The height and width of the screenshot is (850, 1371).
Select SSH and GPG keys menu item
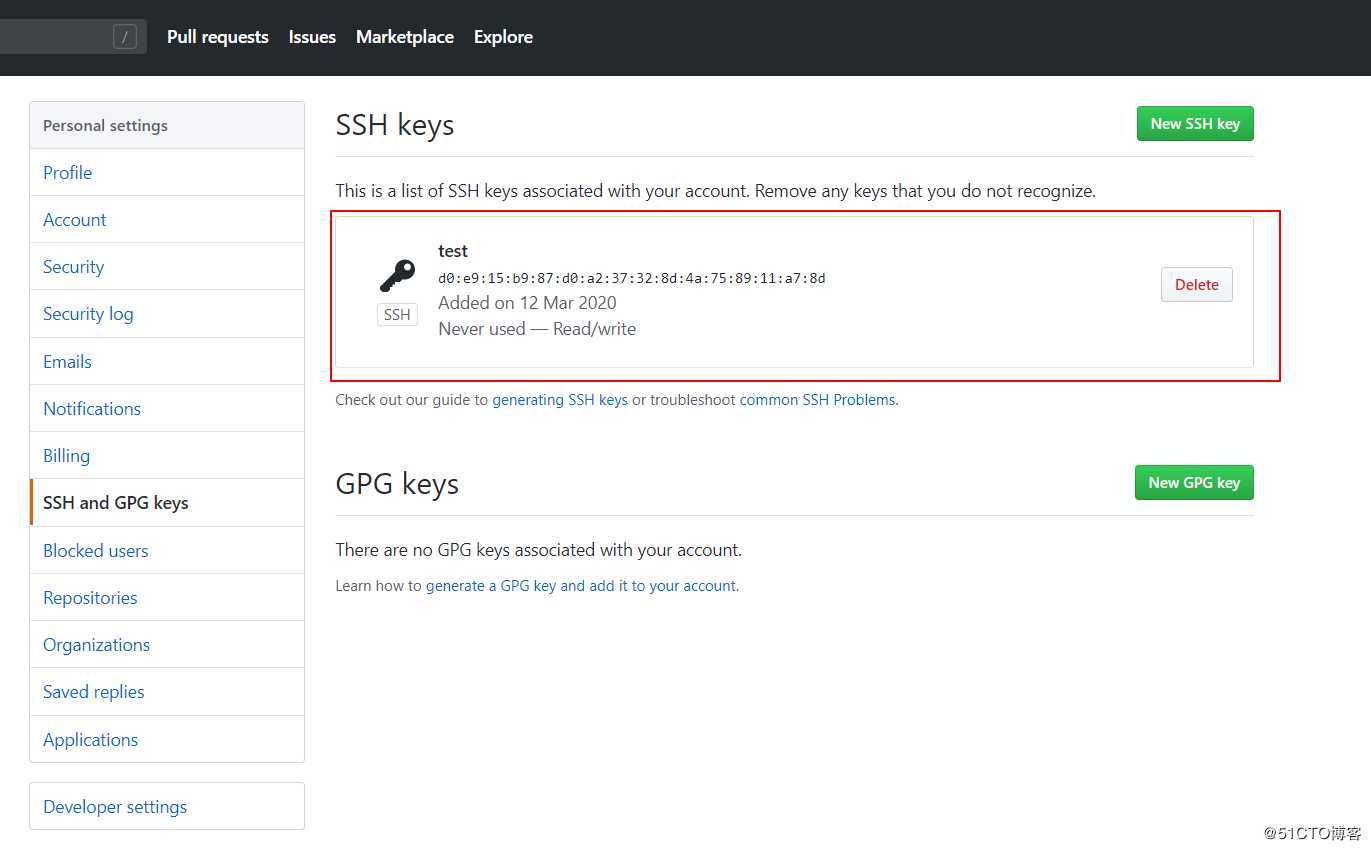(167, 502)
